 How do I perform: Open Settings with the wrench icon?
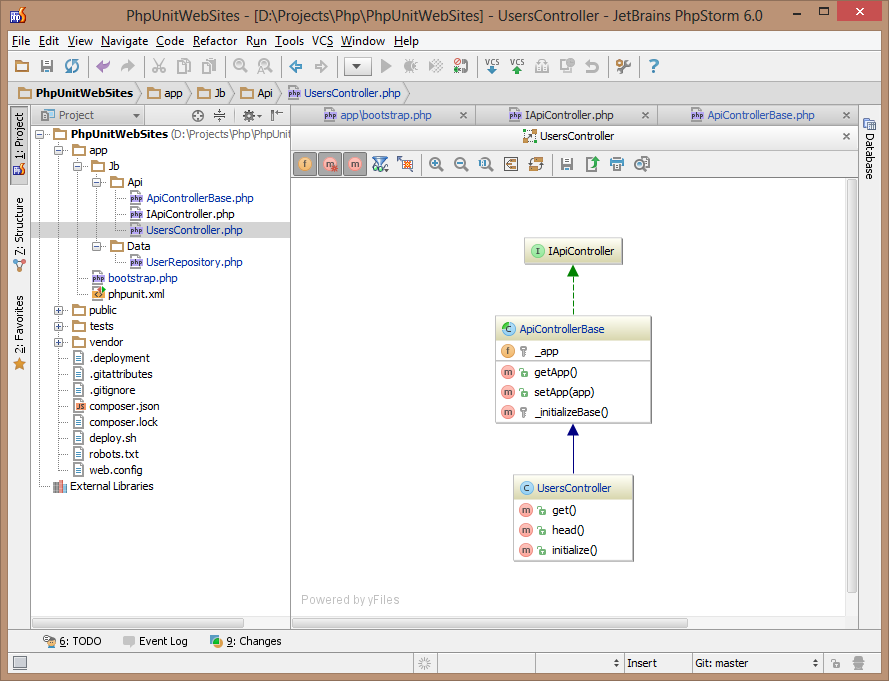click(623, 66)
